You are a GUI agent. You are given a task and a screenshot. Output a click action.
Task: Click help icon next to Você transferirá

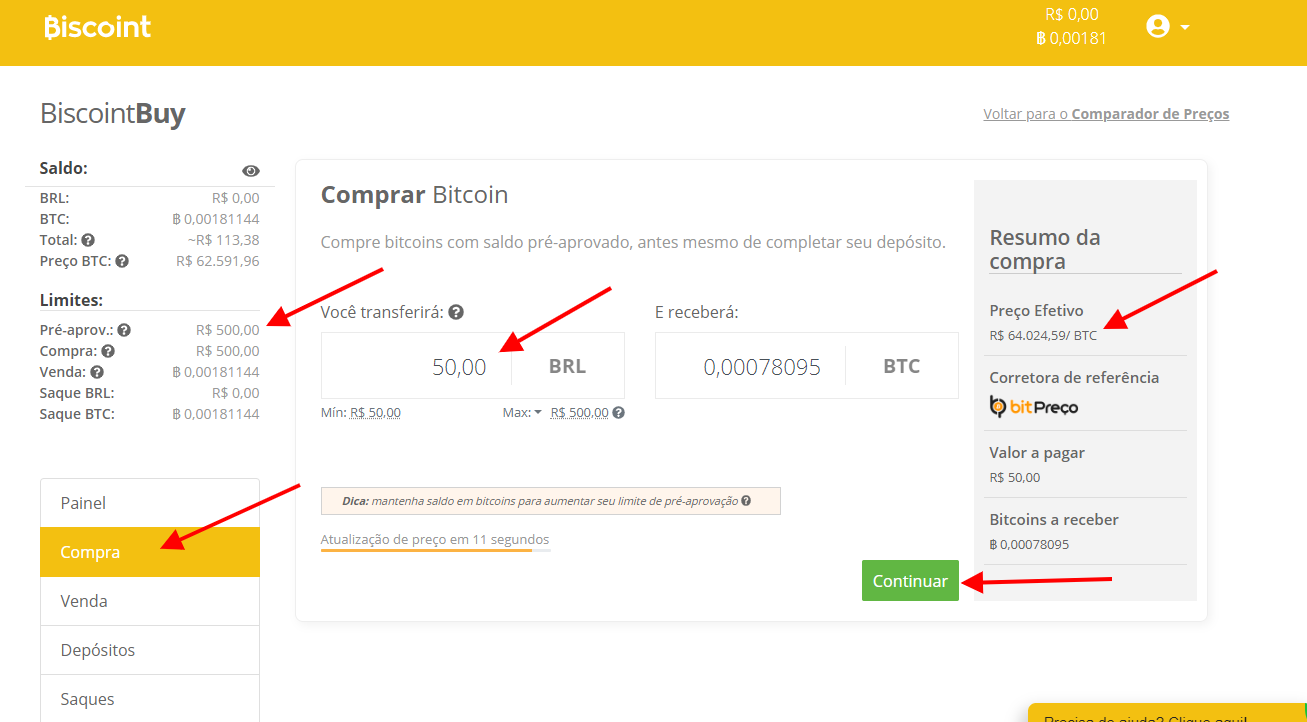pos(456,312)
